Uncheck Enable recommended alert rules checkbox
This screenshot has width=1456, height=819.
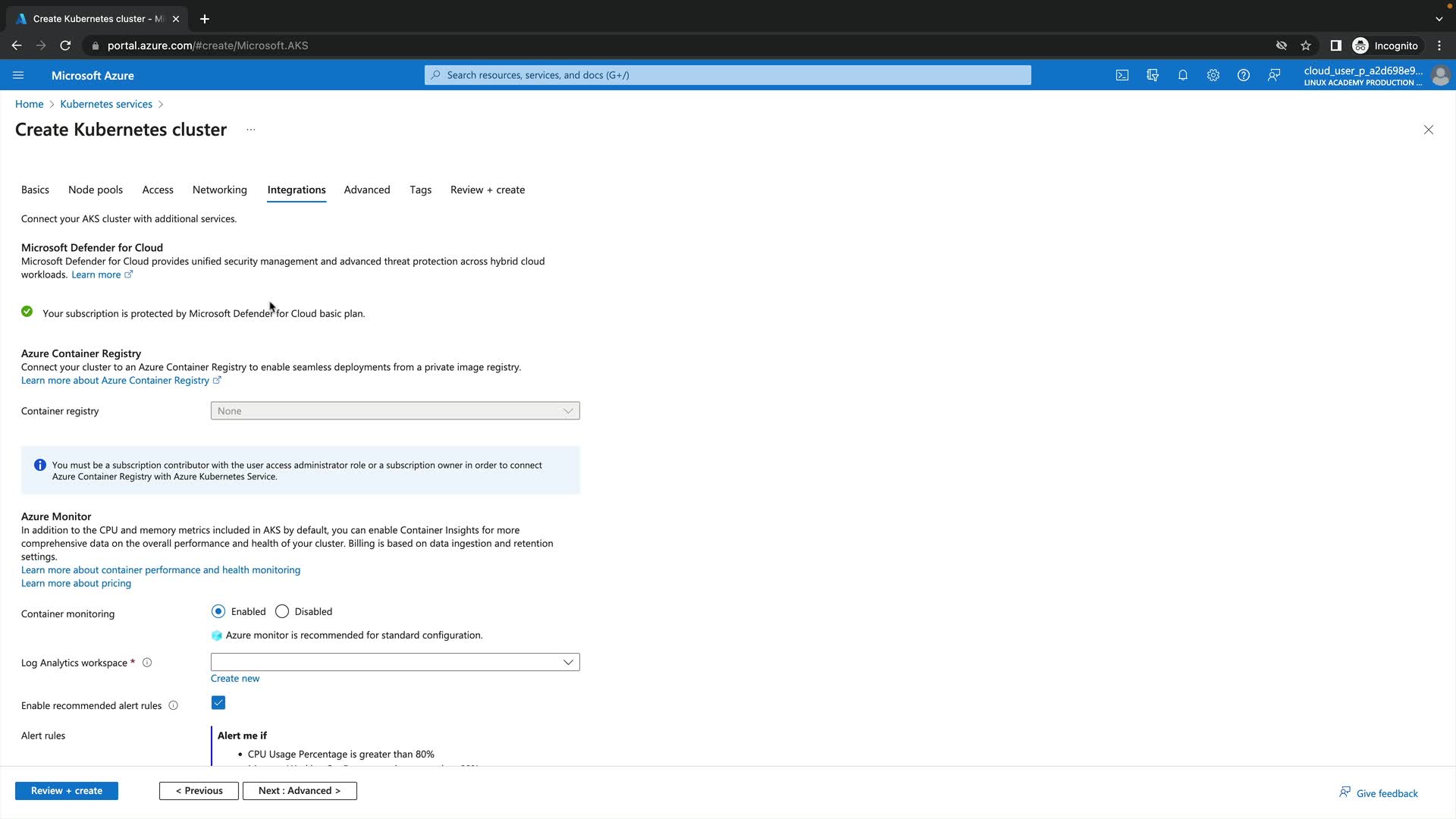point(218,703)
